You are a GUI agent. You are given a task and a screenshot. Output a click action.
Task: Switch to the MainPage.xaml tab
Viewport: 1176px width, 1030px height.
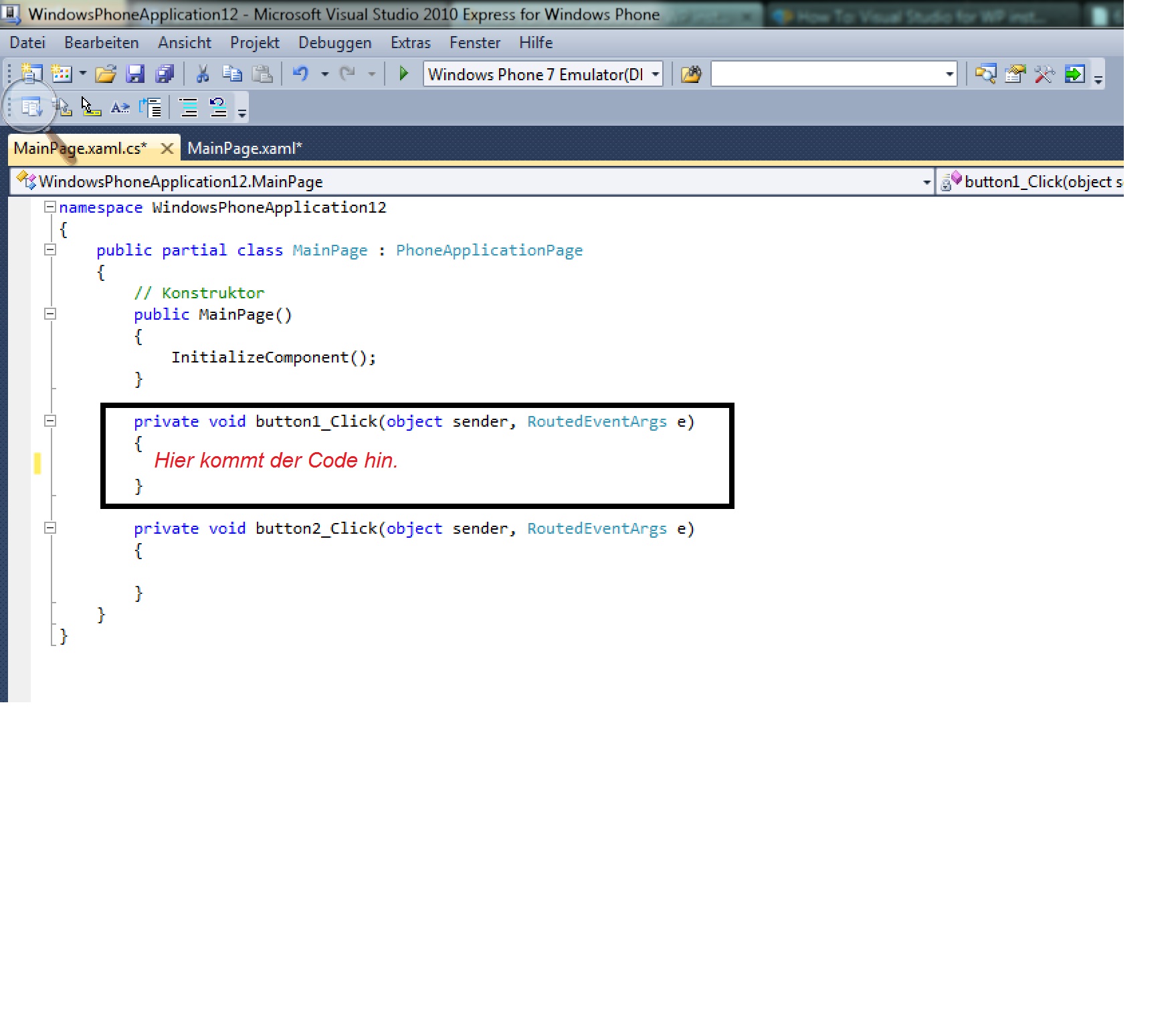[x=245, y=148]
